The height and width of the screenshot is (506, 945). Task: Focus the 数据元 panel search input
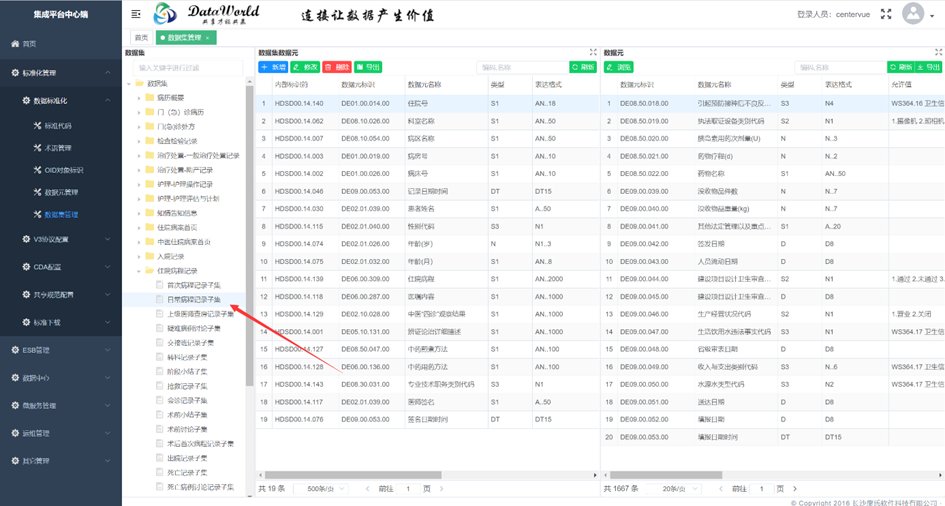[840, 67]
